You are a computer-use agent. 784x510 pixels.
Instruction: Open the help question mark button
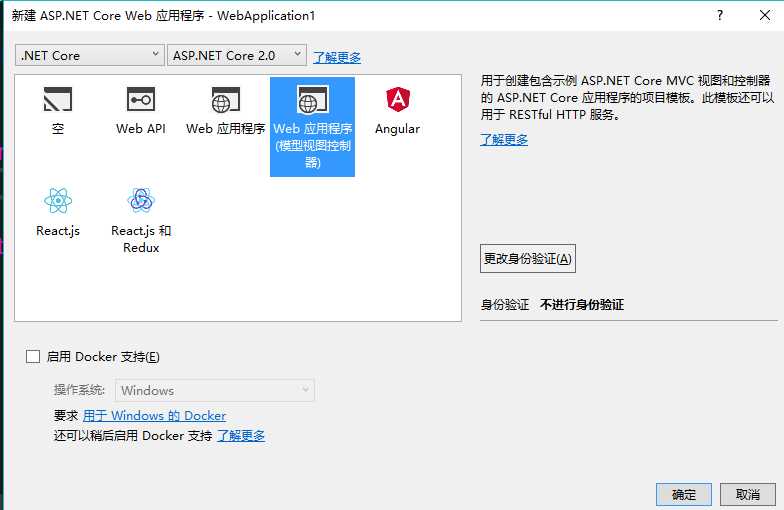720,15
